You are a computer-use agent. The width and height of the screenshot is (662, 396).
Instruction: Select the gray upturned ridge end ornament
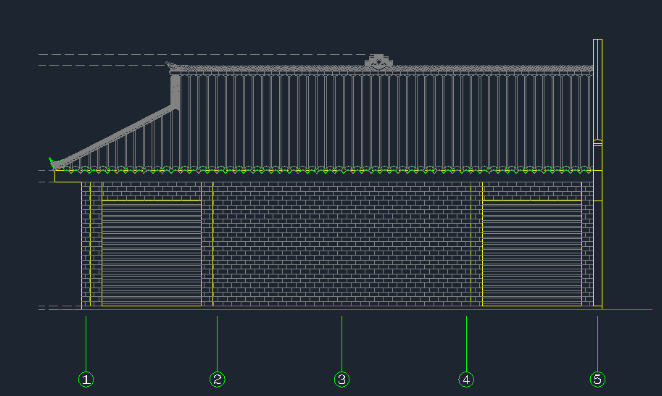pos(171,66)
